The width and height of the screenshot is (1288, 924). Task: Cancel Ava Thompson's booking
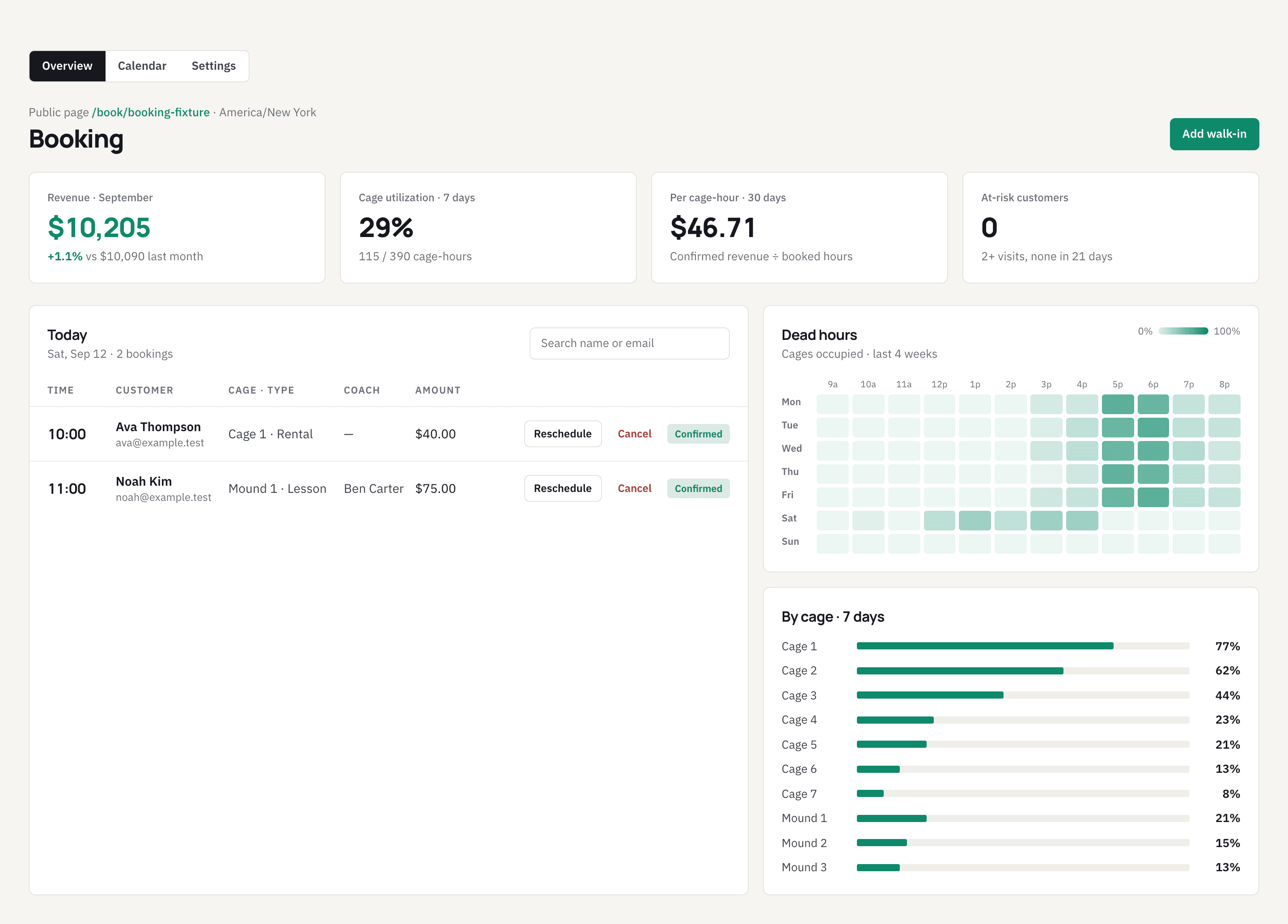click(x=634, y=434)
